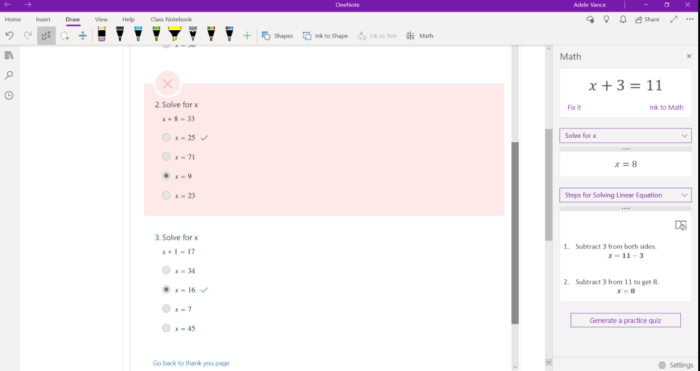Click Generate a practice quiz button
700x371 pixels.
tap(625, 320)
